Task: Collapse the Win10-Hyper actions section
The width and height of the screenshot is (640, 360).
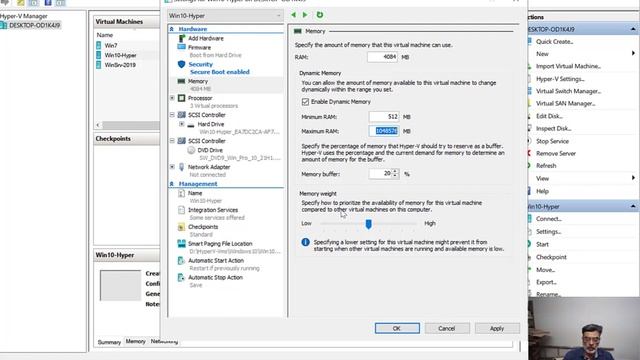Action: pyautogui.click(x=633, y=207)
